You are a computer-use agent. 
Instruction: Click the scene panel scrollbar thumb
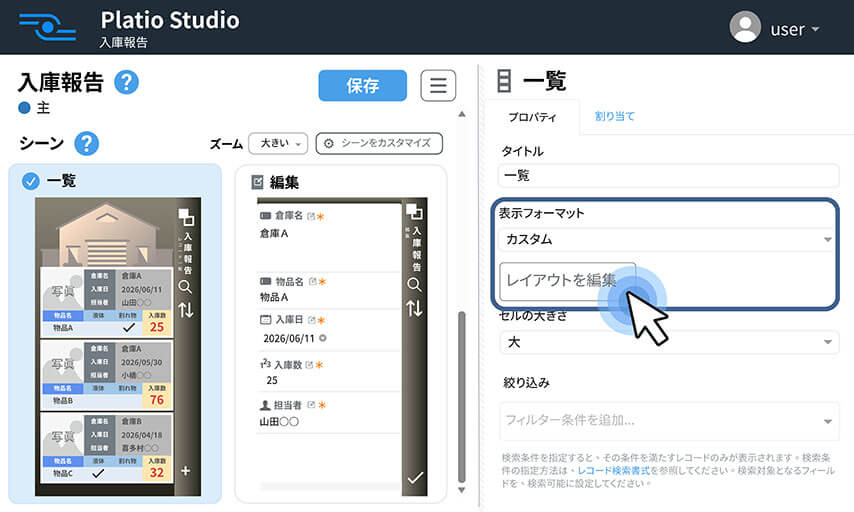point(462,397)
